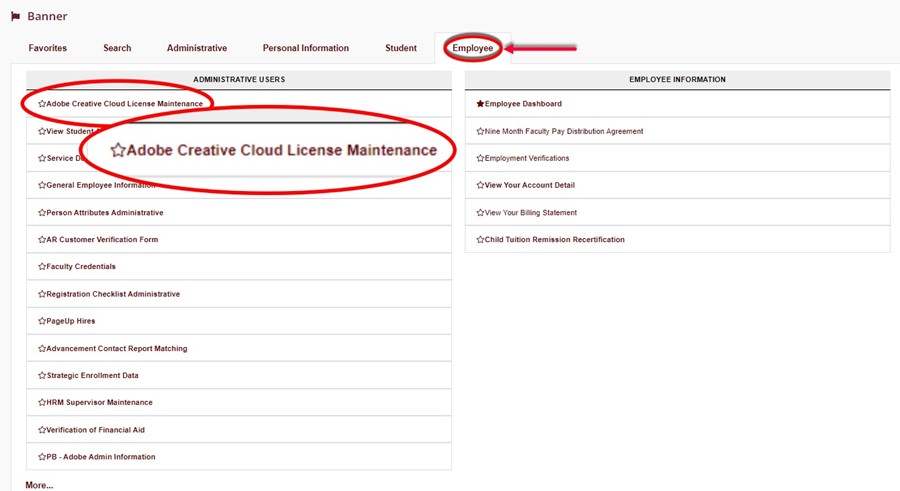Open View Your Billing Statement

pos(531,212)
